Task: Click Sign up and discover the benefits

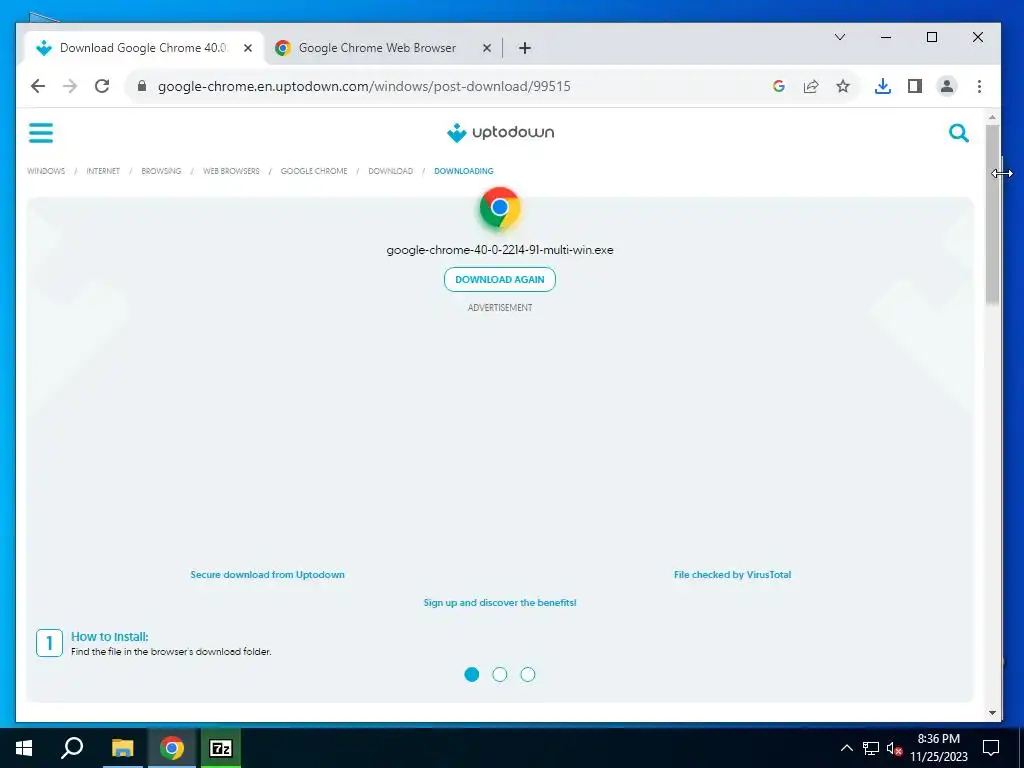Action: [x=500, y=603]
